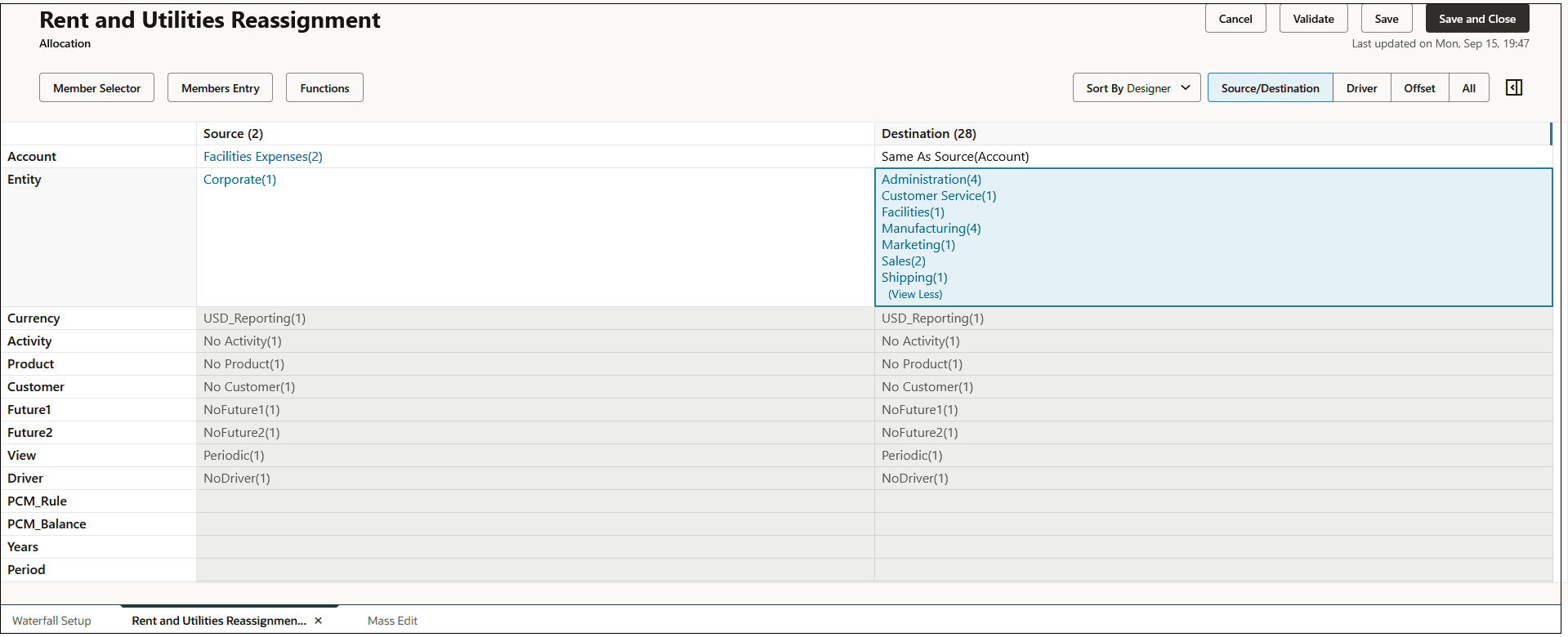Select the Same As Source(Account) destination cell
The image size is (1568, 637).
(954, 157)
